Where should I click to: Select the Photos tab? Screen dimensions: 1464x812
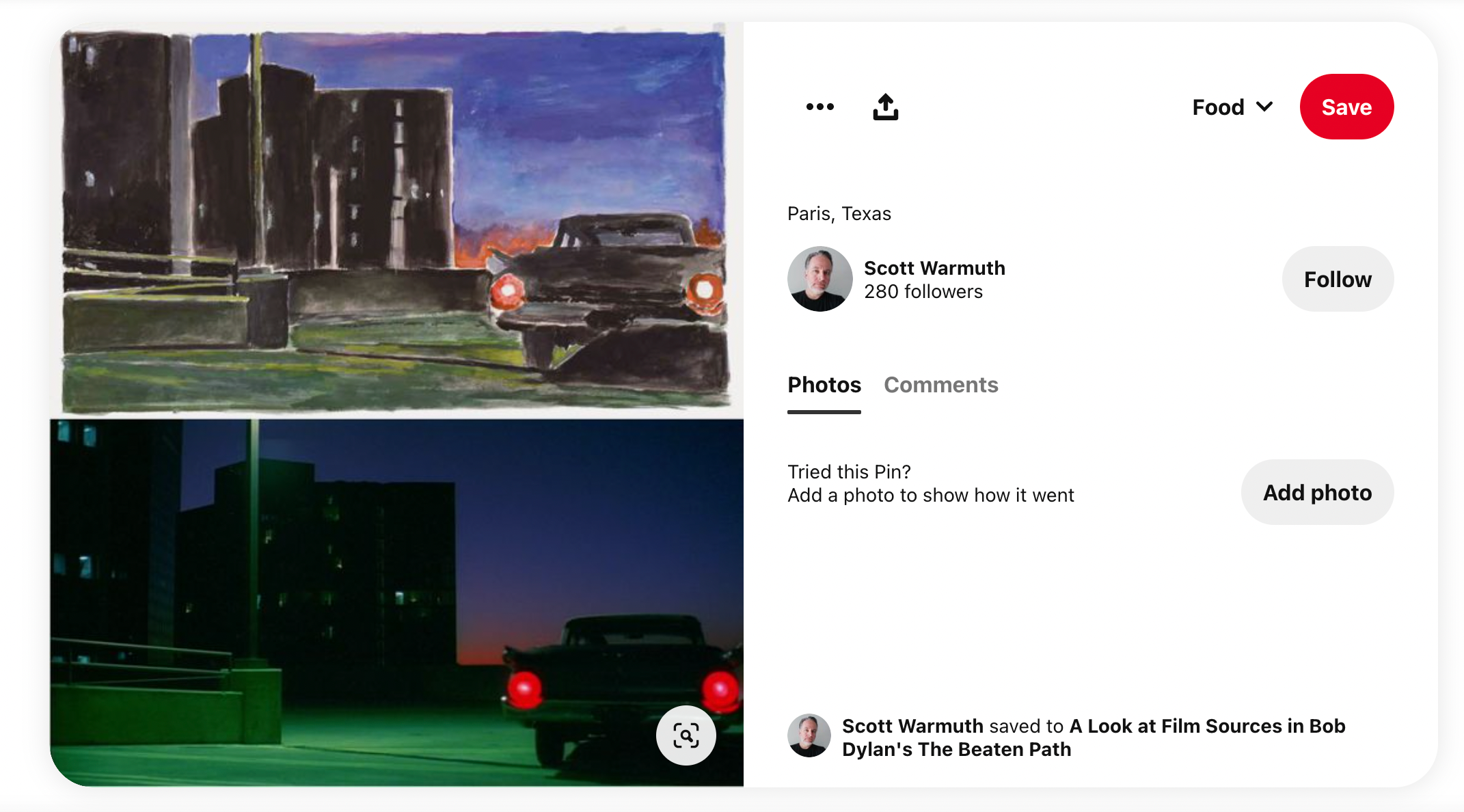pos(824,385)
